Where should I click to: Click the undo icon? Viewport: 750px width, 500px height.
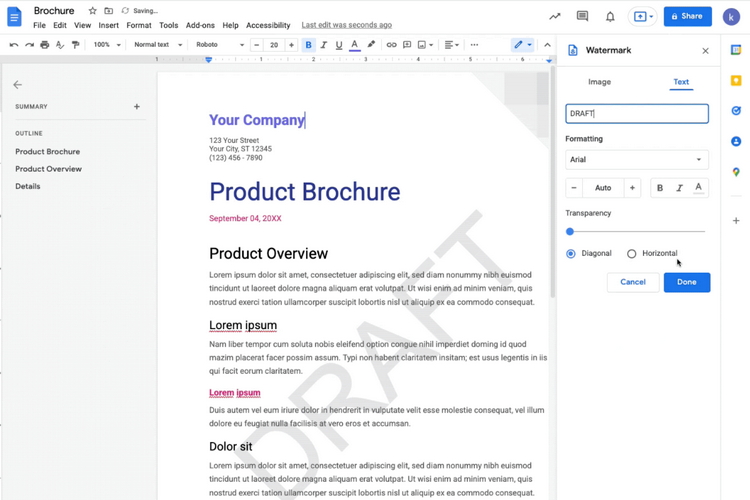pos(14,44)
